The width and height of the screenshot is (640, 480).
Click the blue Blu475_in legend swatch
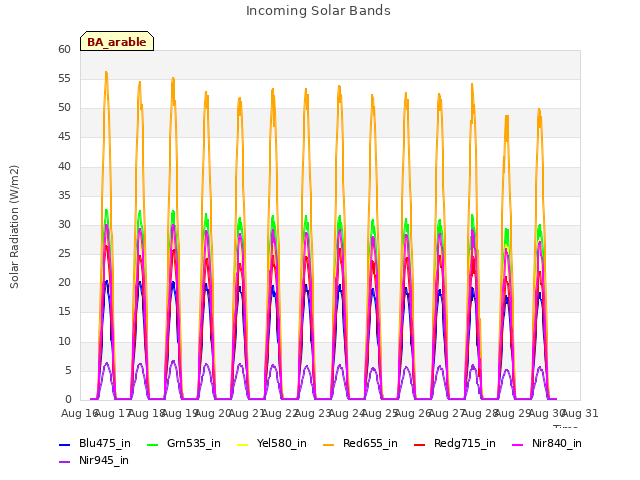[65, 445]
